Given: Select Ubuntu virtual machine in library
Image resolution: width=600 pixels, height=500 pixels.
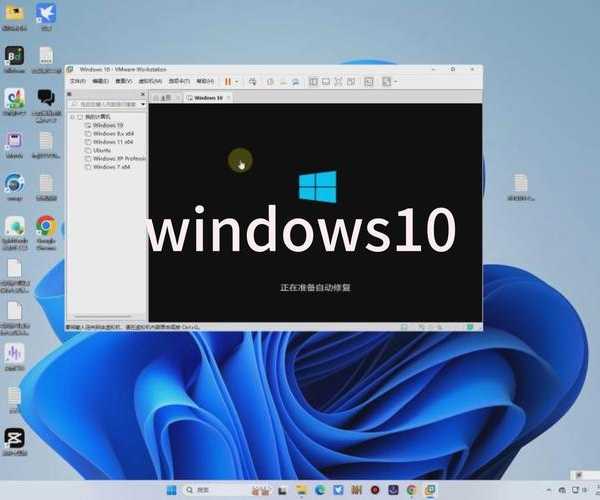Looking at the screenshot, I should (x=101, y=149).
